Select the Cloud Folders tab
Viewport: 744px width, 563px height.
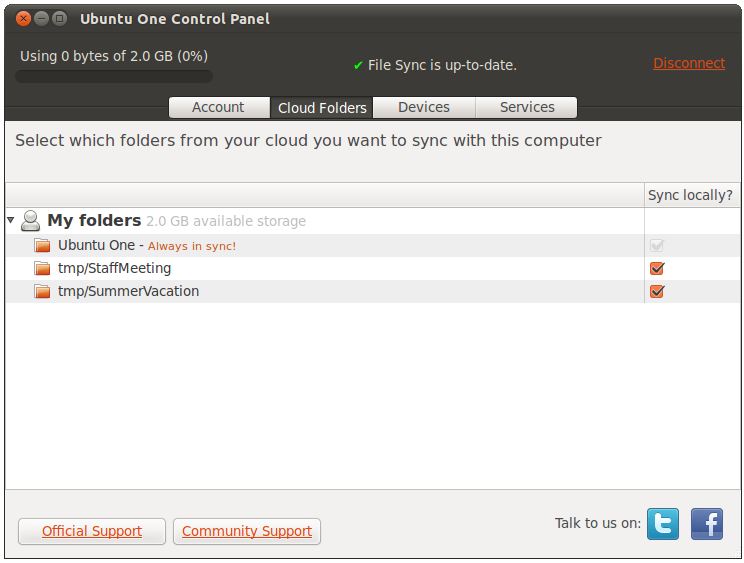tap(322, 108)
